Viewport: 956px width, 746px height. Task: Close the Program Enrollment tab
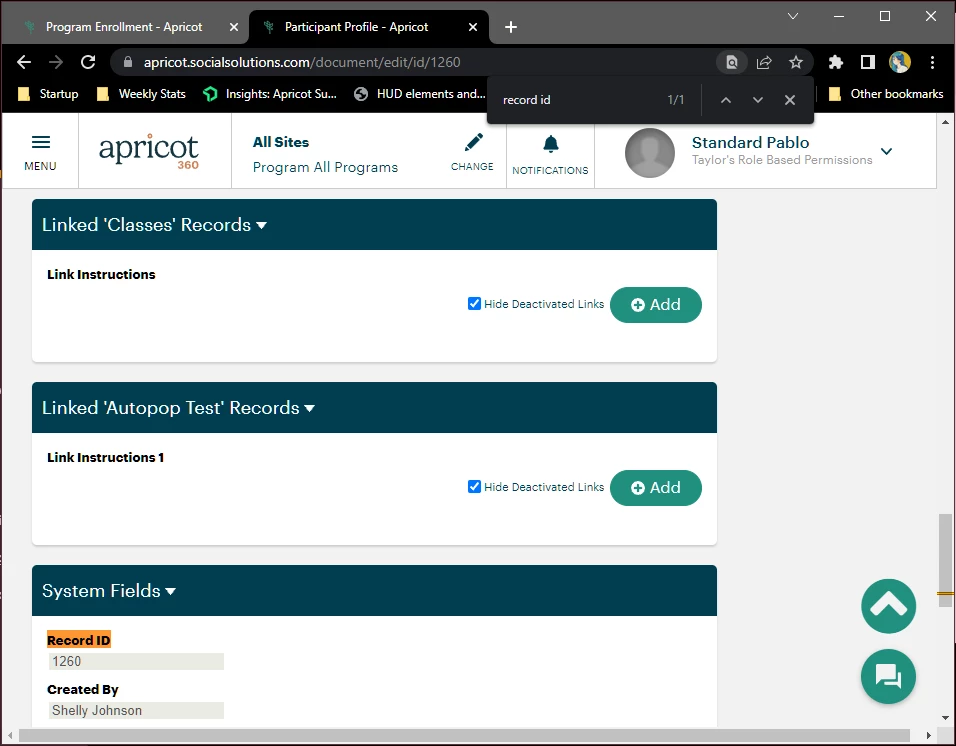click(x=234, y=27)
